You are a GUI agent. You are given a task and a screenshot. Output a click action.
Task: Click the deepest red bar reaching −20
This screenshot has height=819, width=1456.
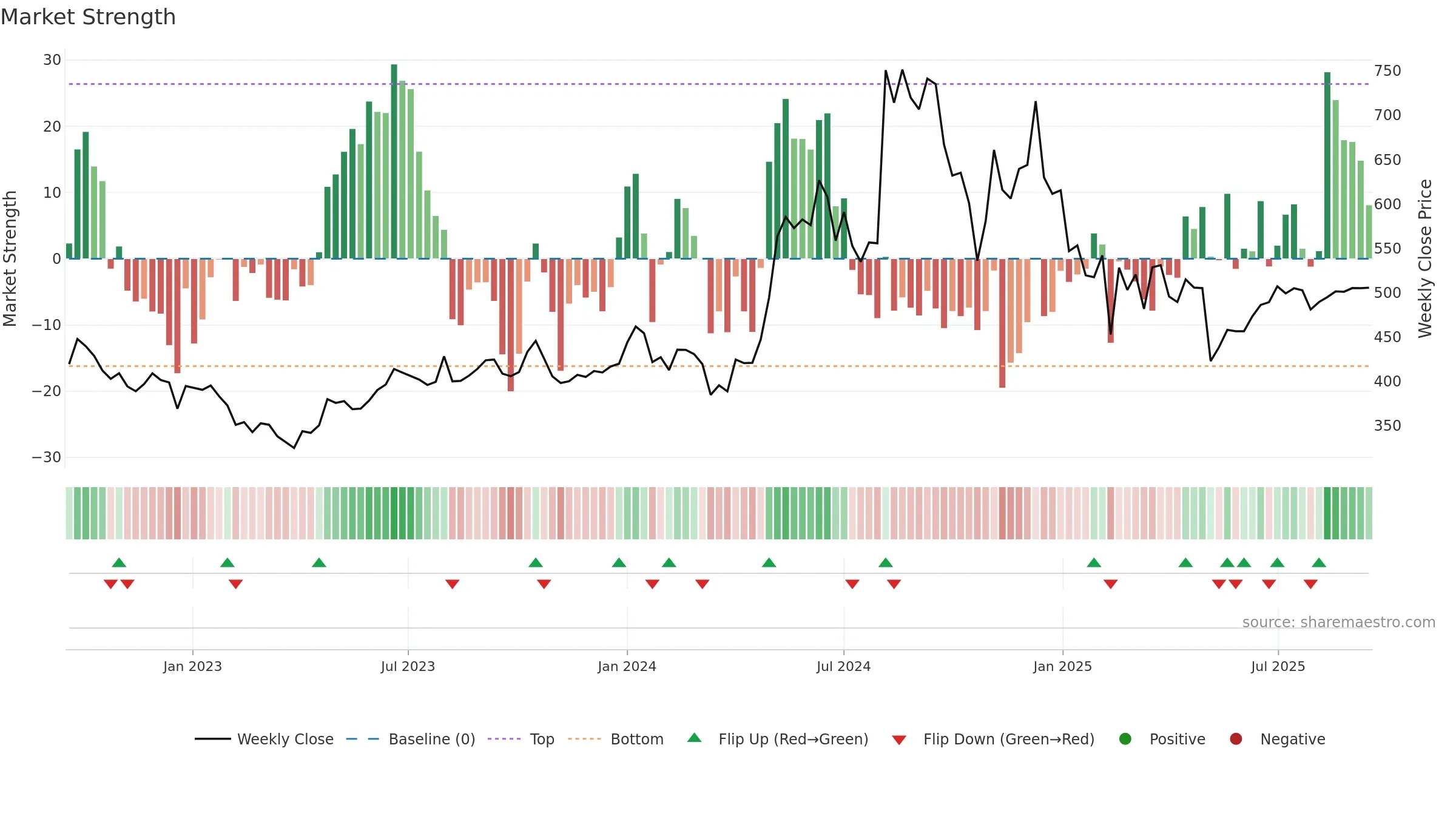click(x=511, y=325)
